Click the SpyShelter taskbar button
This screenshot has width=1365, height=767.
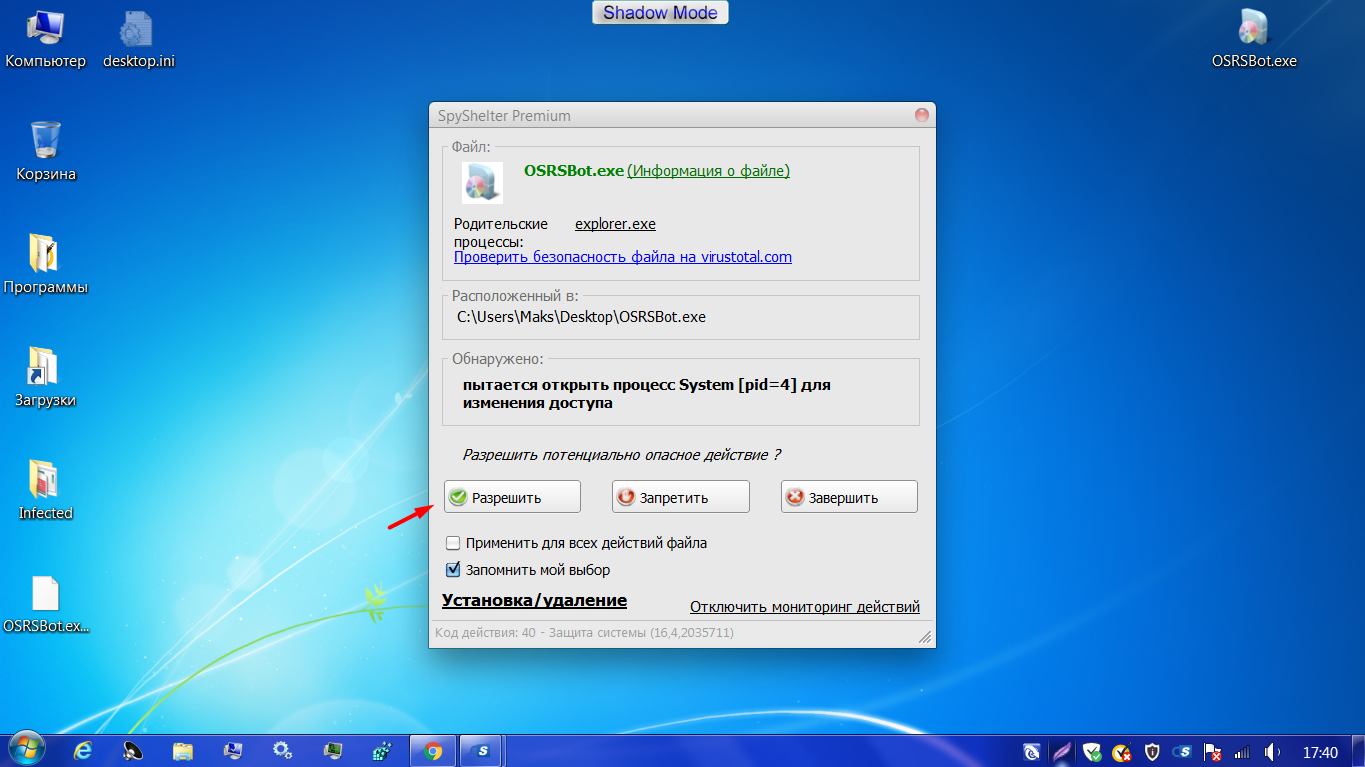[x=482, y=751]
